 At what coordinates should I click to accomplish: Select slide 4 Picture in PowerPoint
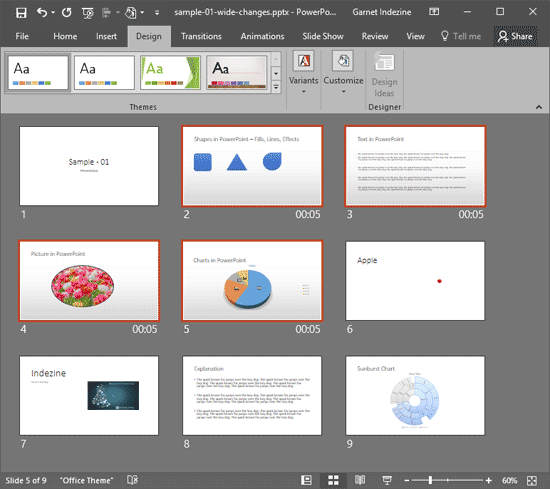pyautogui.click(x=89, y=281)
